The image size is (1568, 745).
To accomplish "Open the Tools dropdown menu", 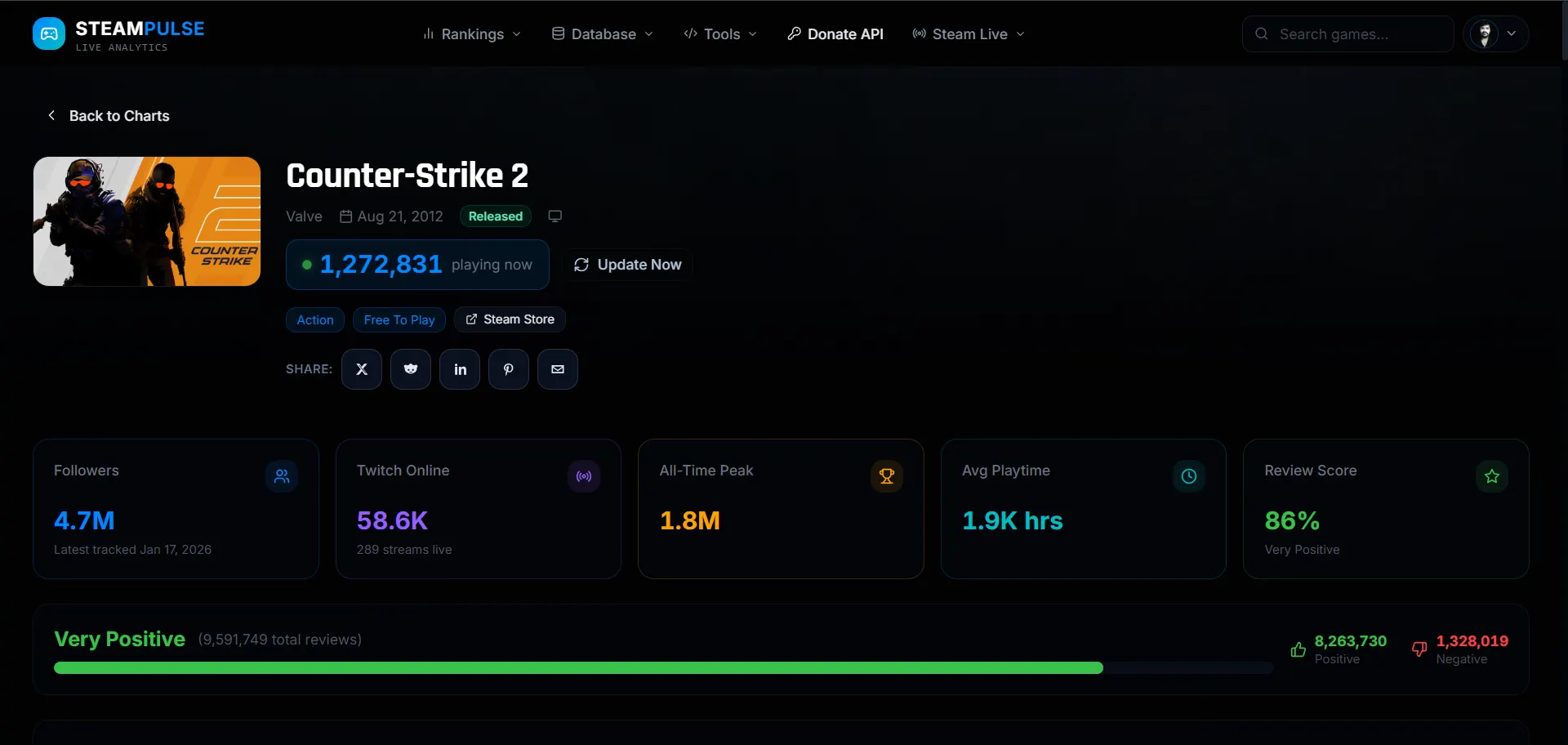I will coord(720,33).
